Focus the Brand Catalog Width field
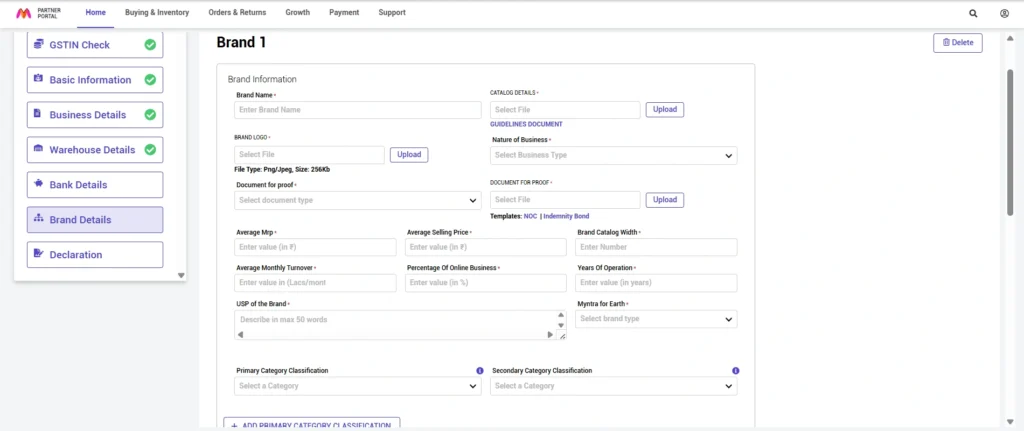The image size is (1024, 431). click(656, 247)
